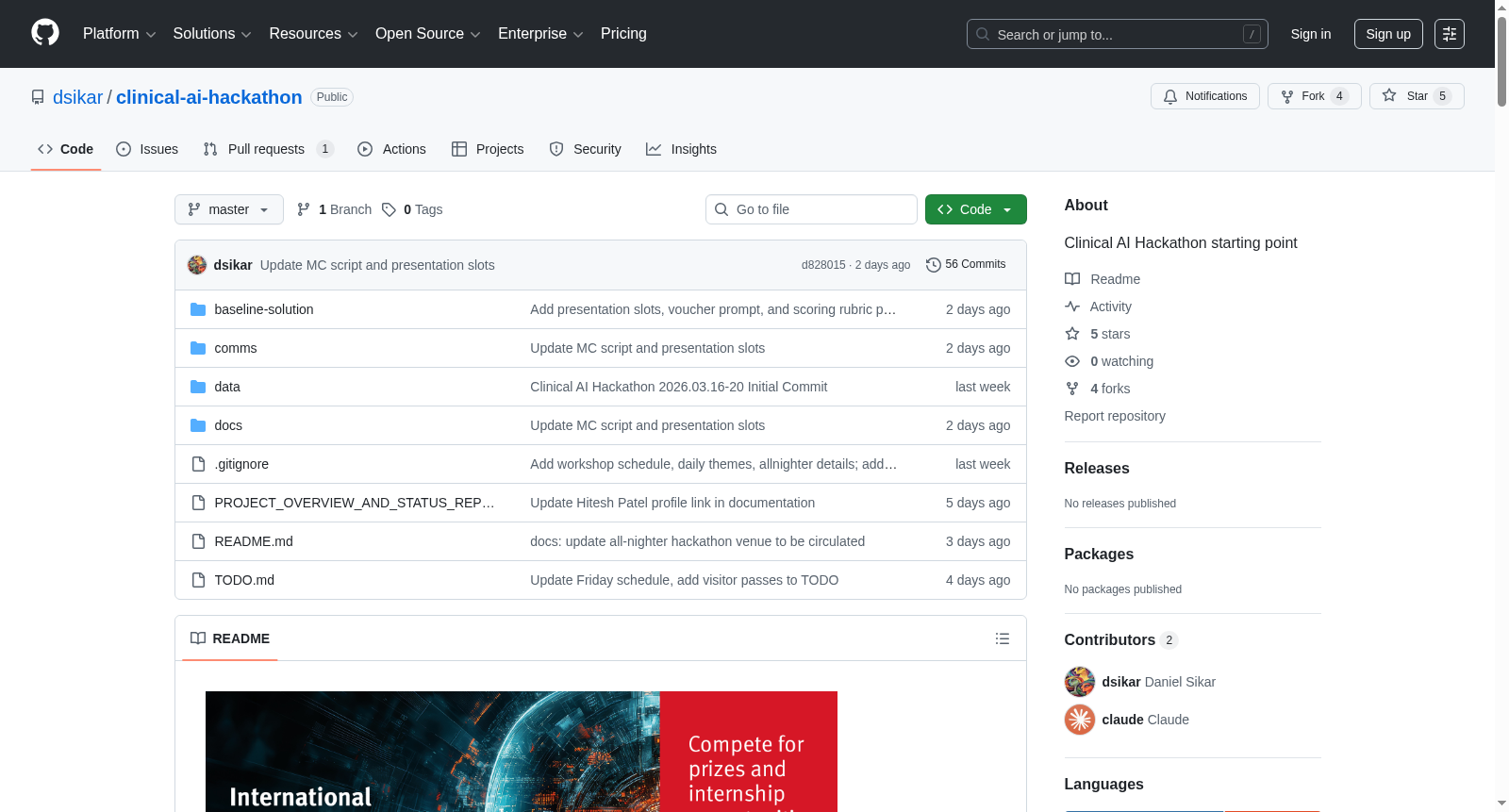
Task: Click the Notifications bell button
Action: point(1204,96)
